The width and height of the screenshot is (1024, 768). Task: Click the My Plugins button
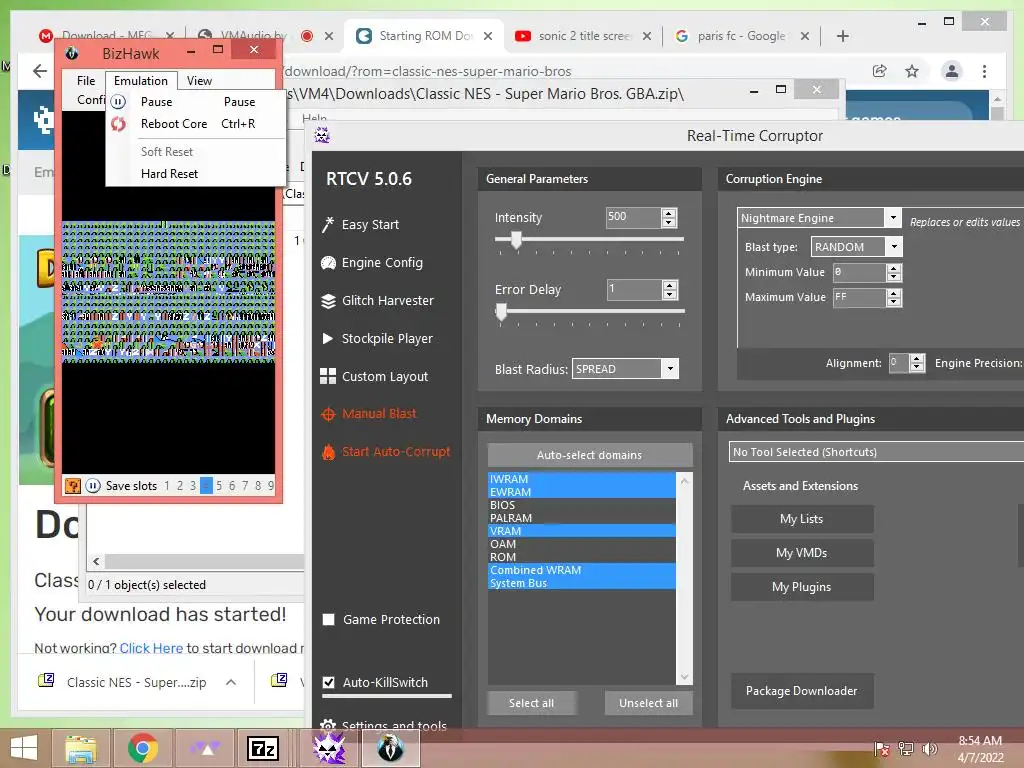tap(802, 587)
